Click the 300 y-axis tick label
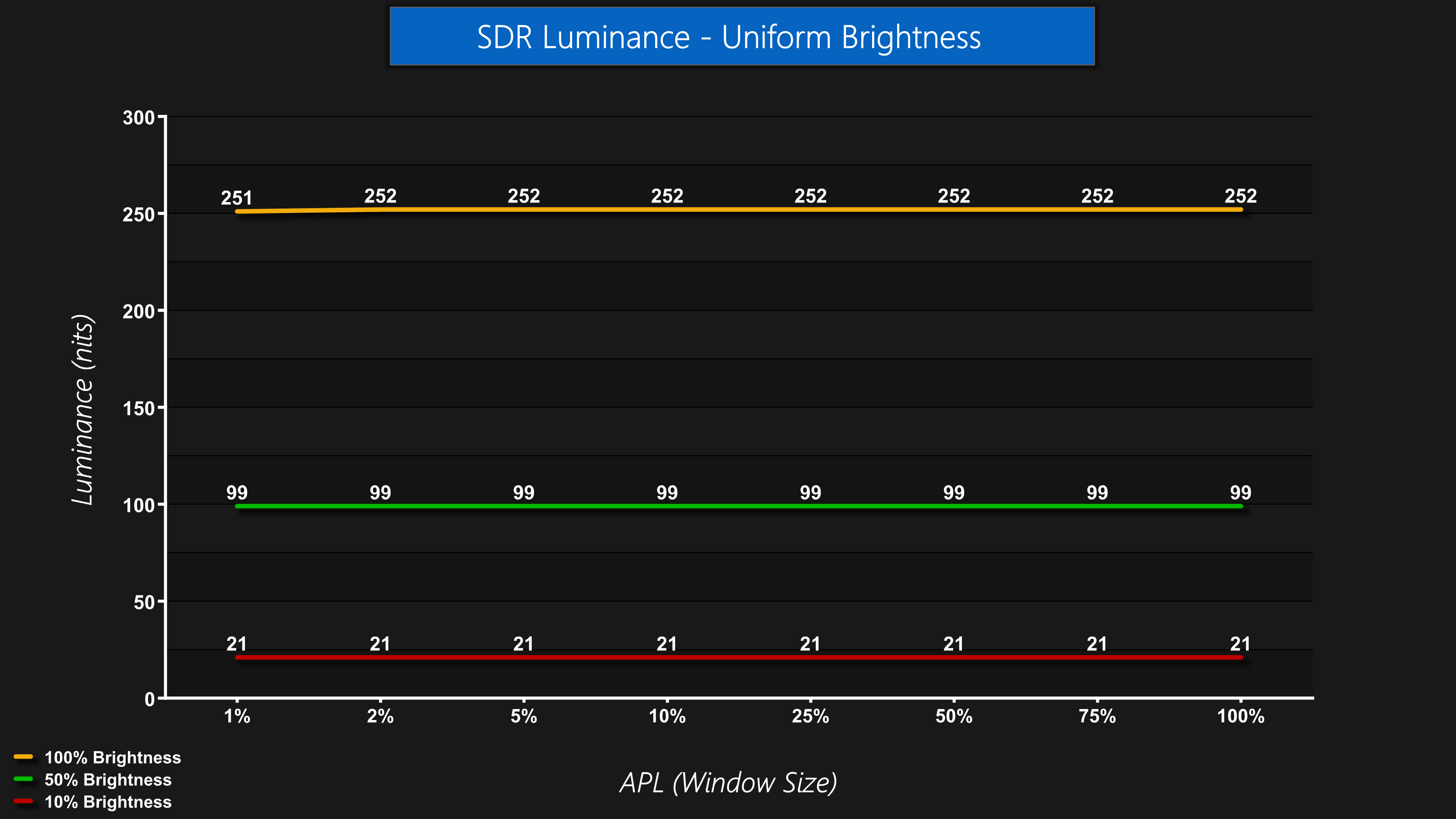The image size is (1456, 819). point(138,118)
